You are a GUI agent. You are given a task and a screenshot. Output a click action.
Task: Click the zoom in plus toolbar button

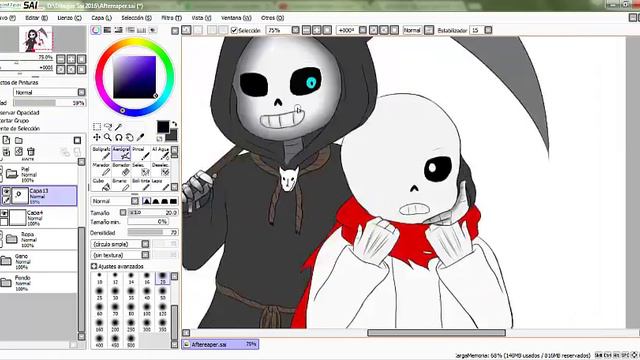(317, 31)
